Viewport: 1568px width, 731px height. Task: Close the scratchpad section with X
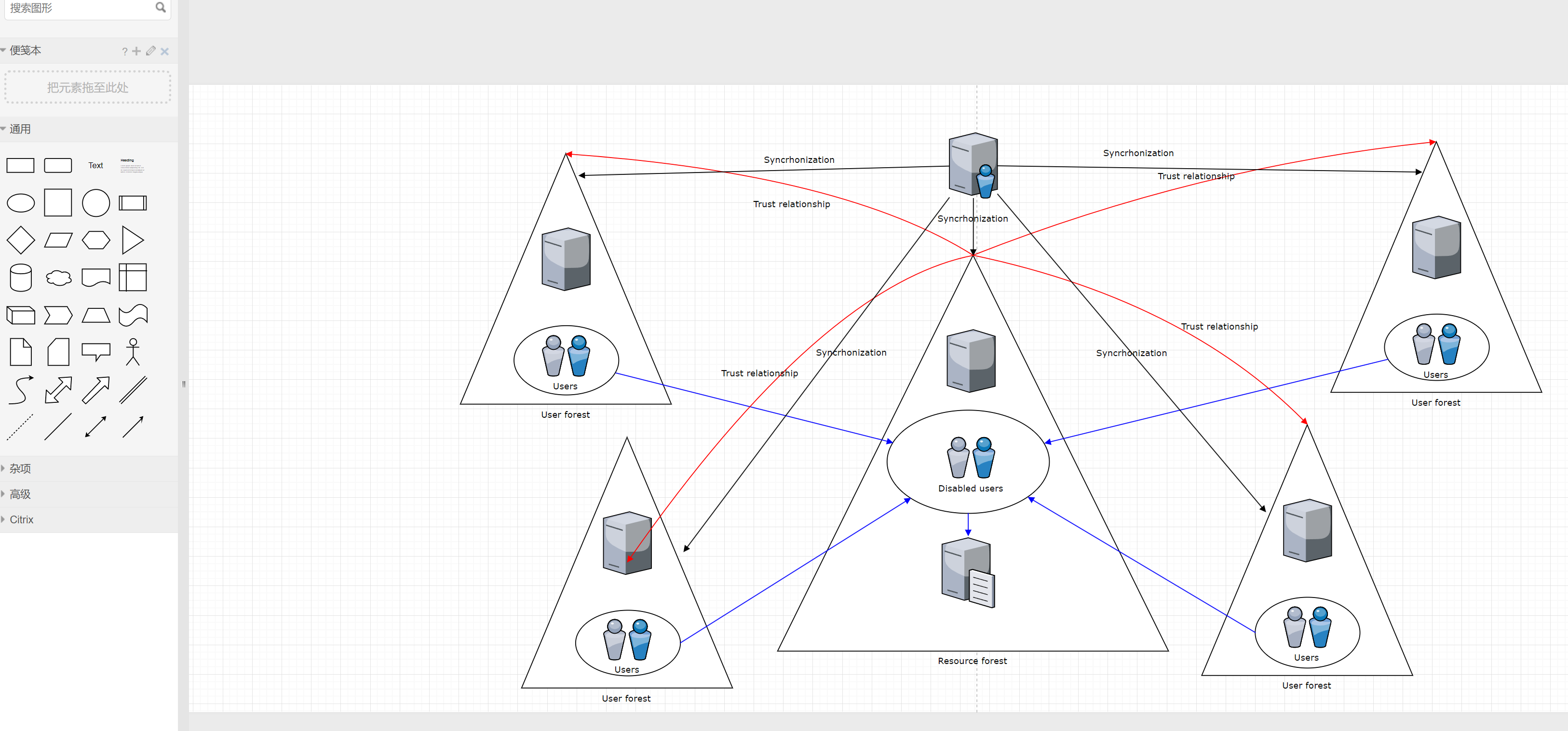(x=164, y=51)
